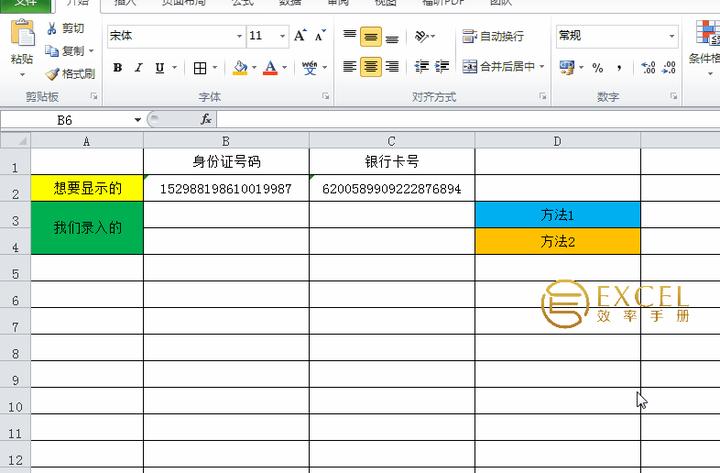Screen dimensions: 720x473
Task: Click the blue 方法1 cell
Action: click(557, 215)
